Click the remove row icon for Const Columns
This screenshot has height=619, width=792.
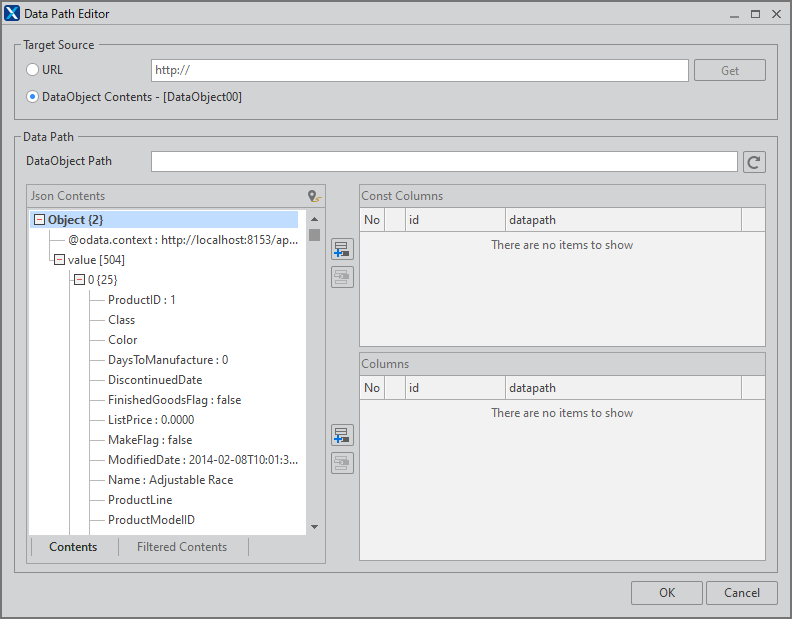(x=342, y=277)
